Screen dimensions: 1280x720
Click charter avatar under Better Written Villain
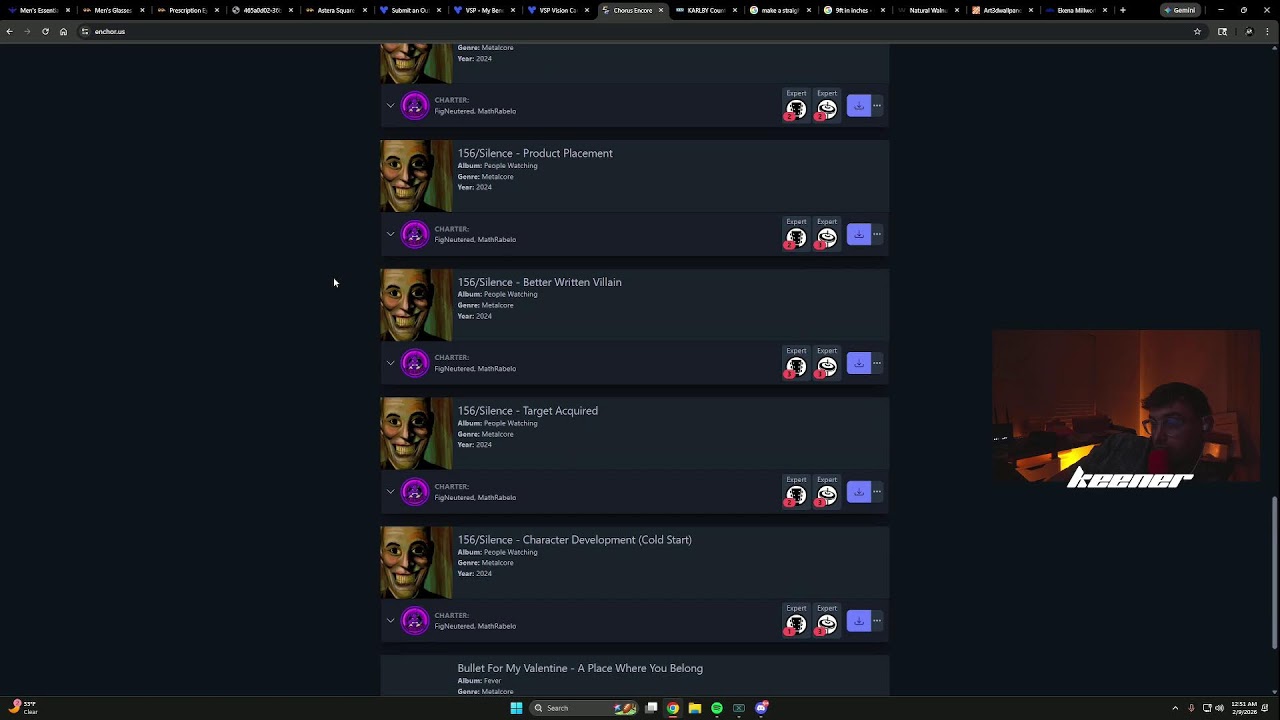pyautogui.click(x=415, y=363)
